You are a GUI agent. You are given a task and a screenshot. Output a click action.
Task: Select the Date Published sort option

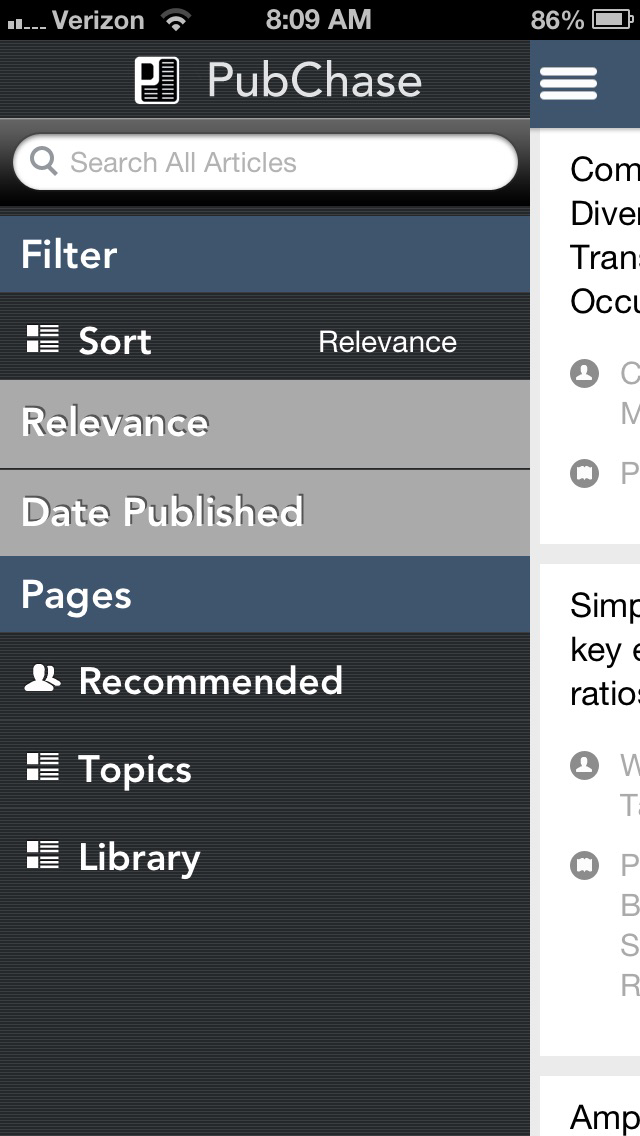265,513
